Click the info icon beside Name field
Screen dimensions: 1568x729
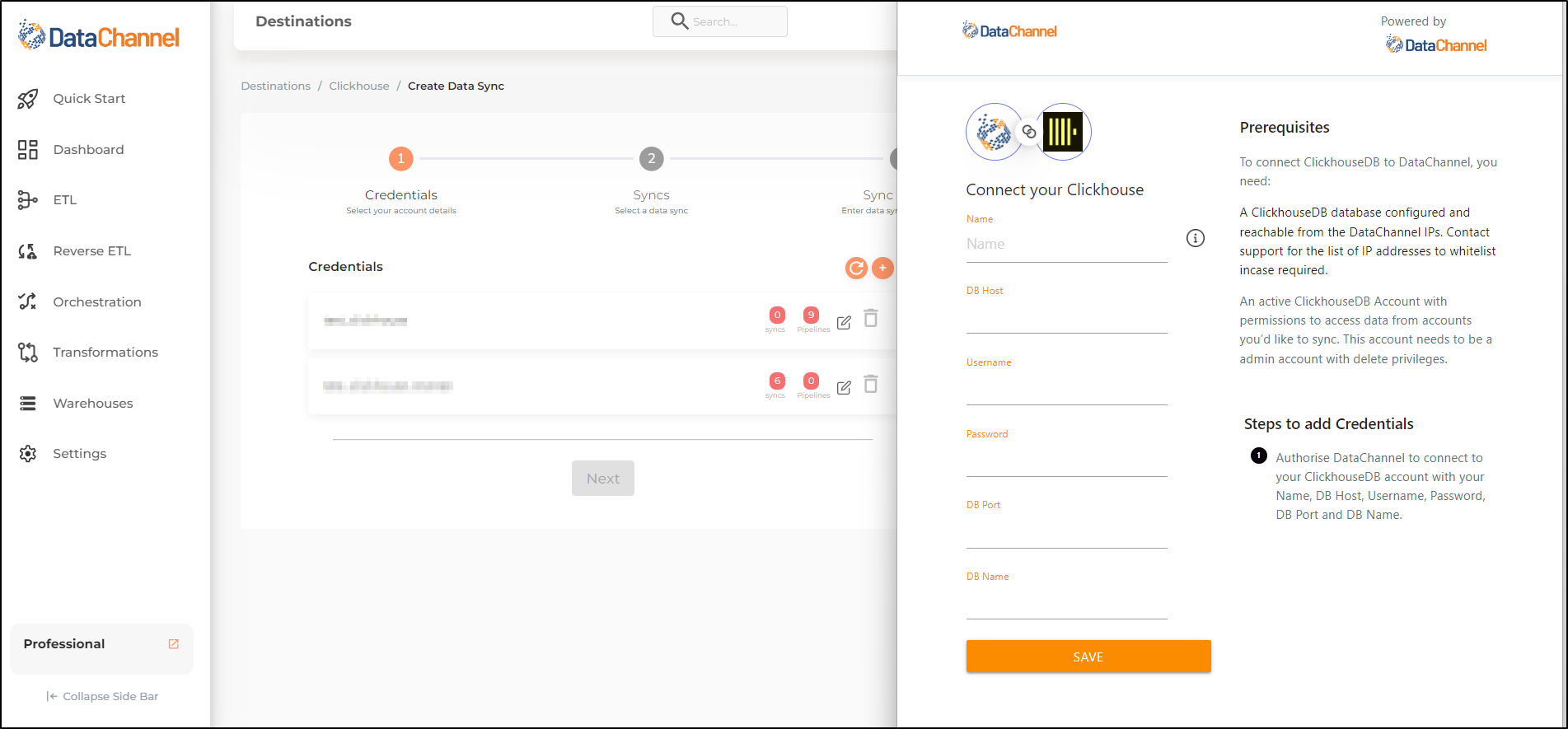(1196, 238)
